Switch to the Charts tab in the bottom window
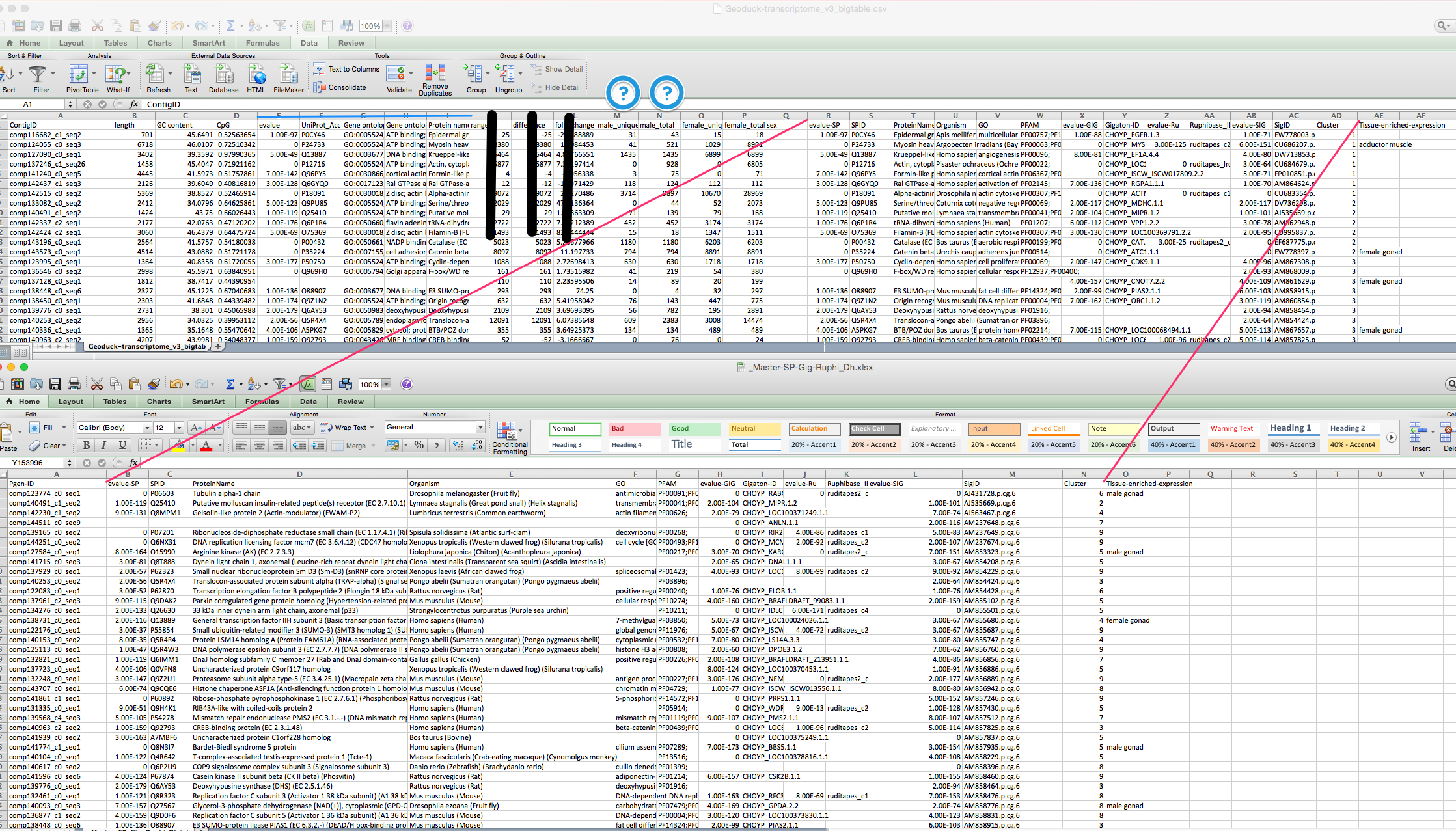This screenshot has width=1456, height=831. pyautogui.click(x=159, y=402)
